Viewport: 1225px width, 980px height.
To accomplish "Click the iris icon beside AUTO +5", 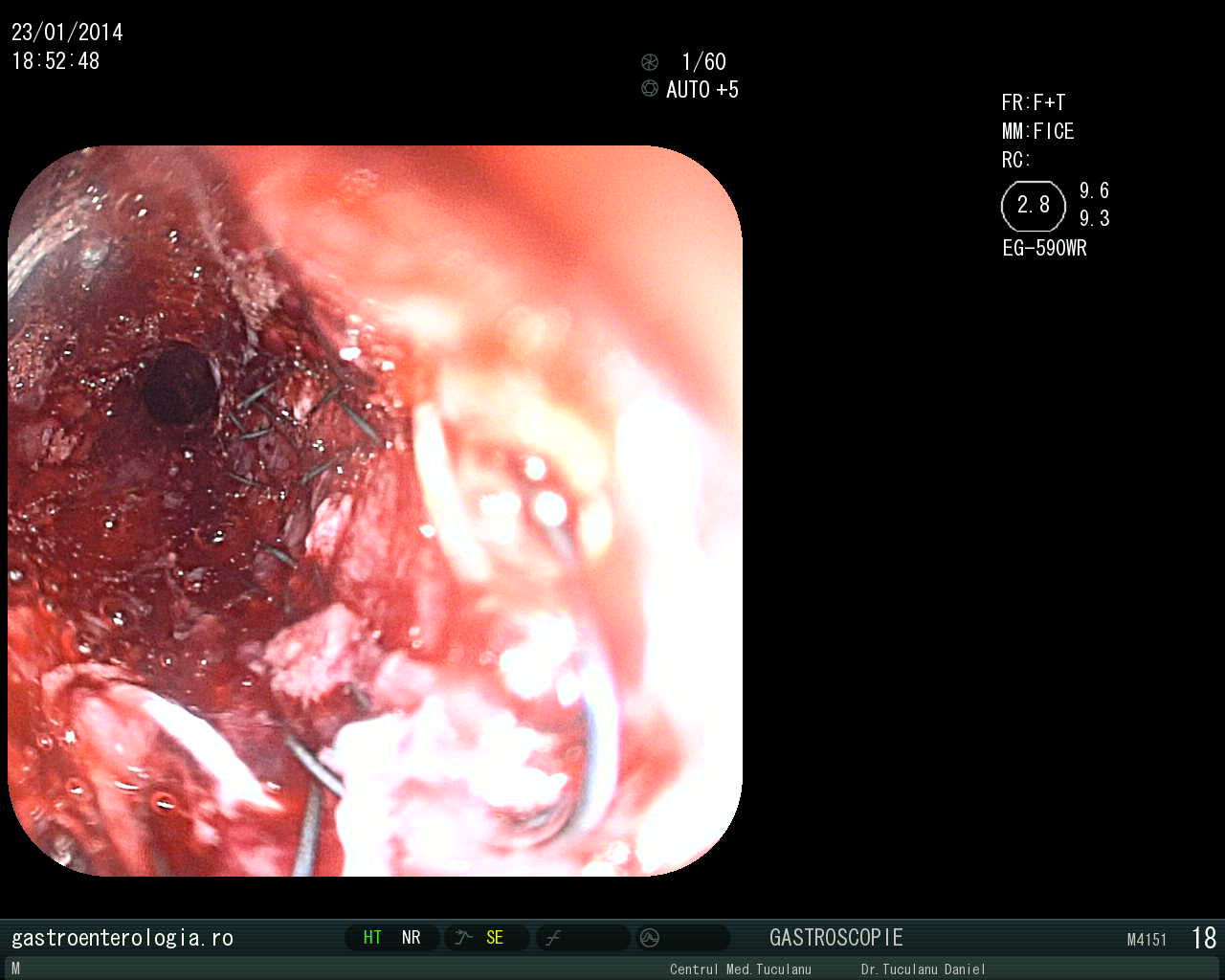I will (650, 89).
